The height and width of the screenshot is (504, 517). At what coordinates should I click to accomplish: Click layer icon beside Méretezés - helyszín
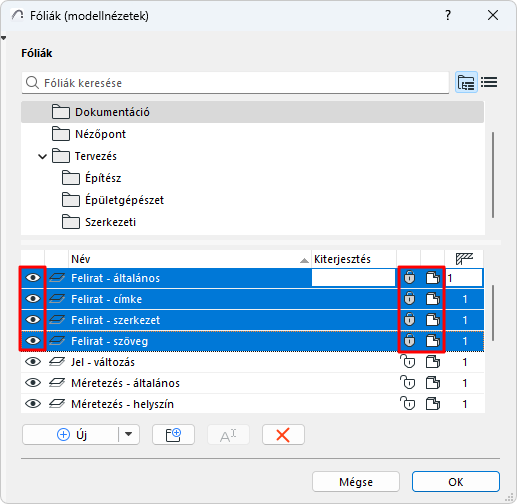click(x=57, y=404)
